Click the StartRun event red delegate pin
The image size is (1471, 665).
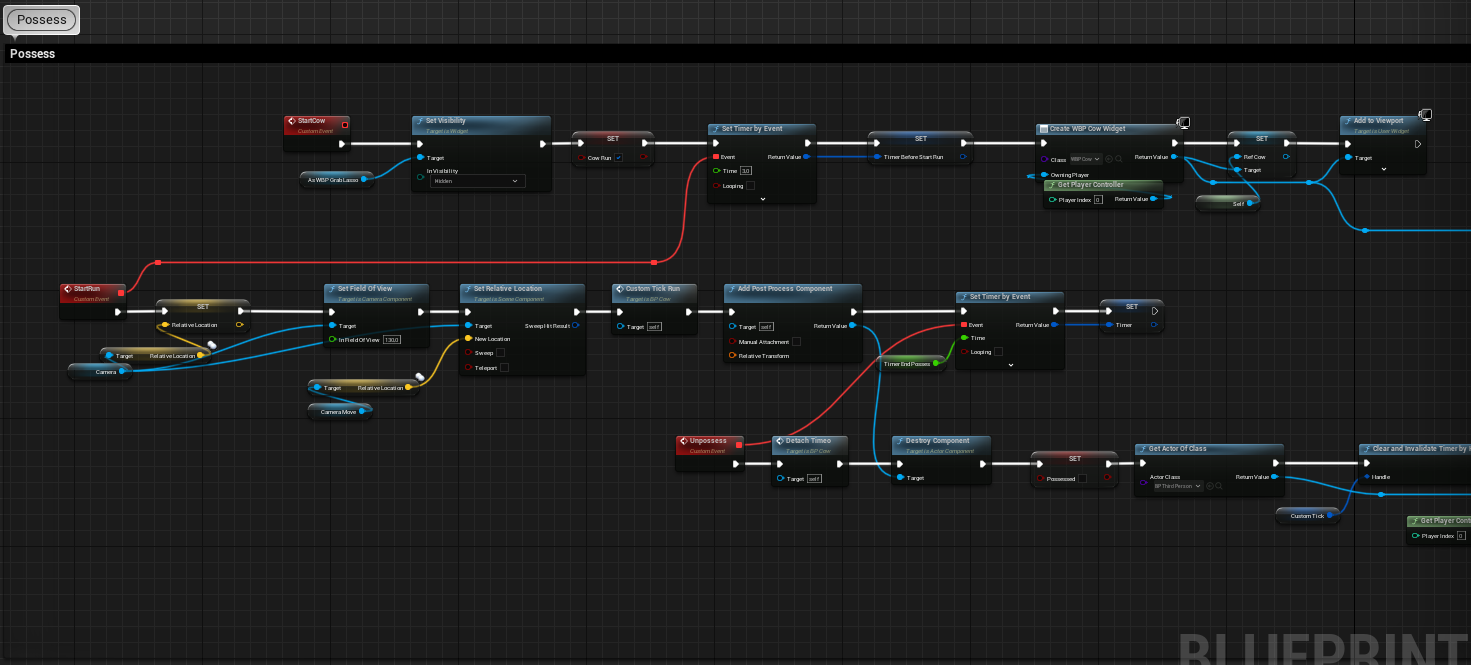(121, 293)
